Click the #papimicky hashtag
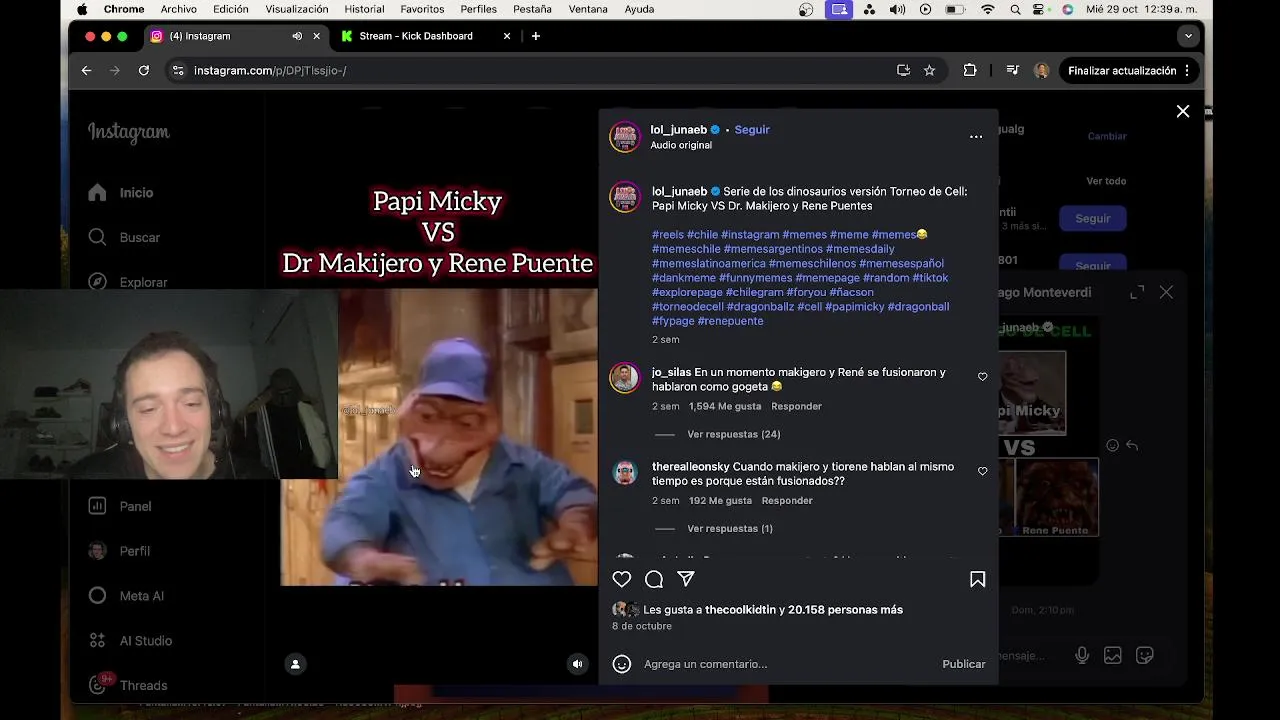1280x720 pixels. click(855, 307)
